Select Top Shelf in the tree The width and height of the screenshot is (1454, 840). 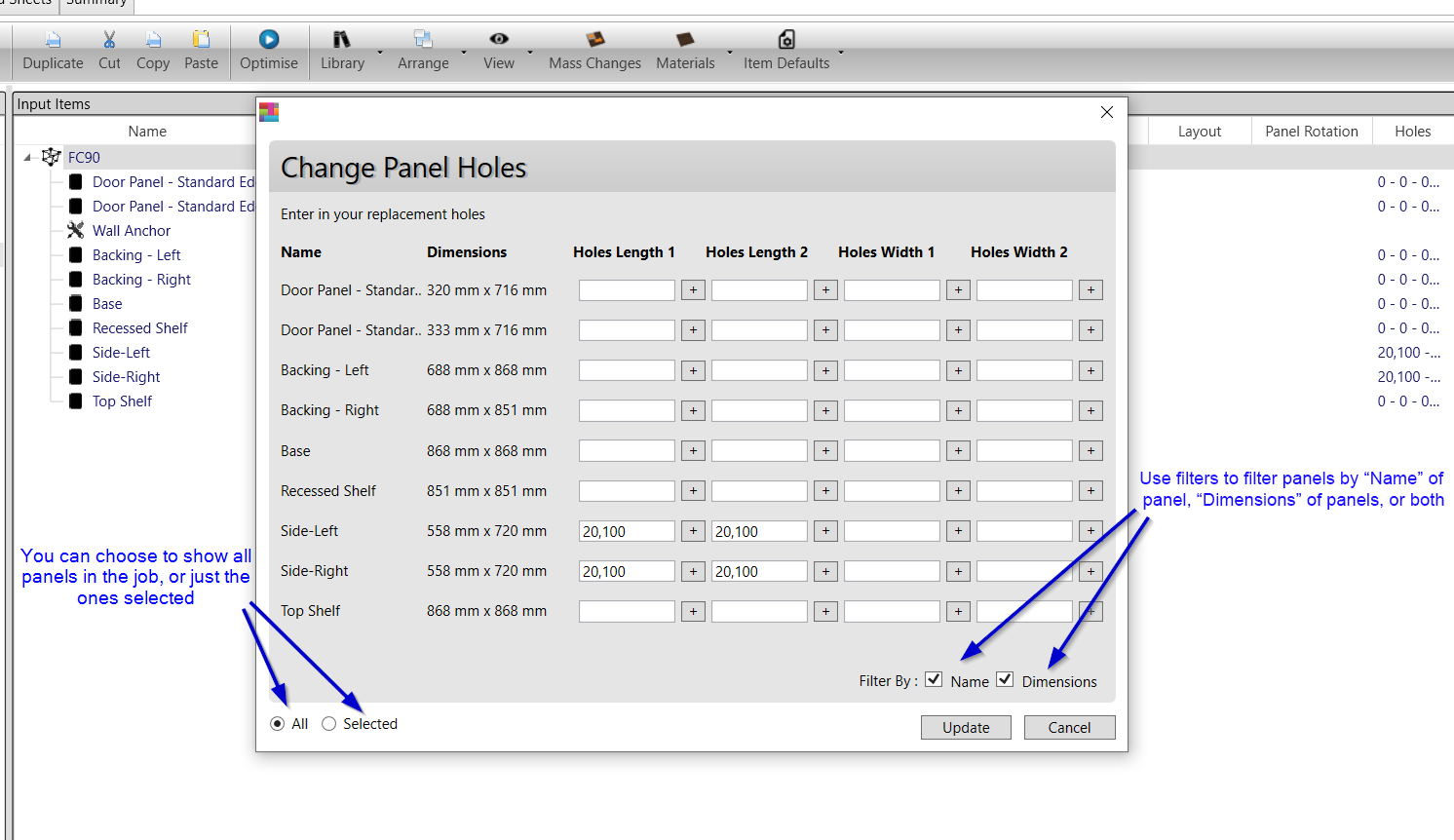point(123,401)
